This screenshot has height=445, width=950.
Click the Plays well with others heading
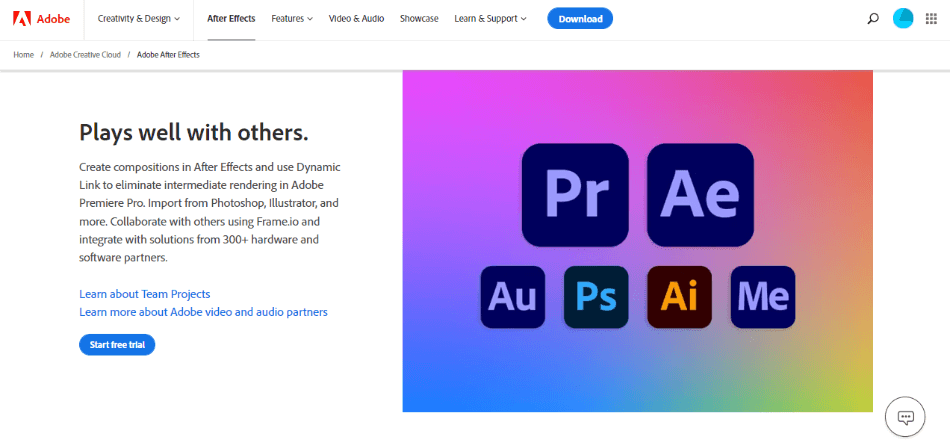pyautogui.click(x=194, y=132)
